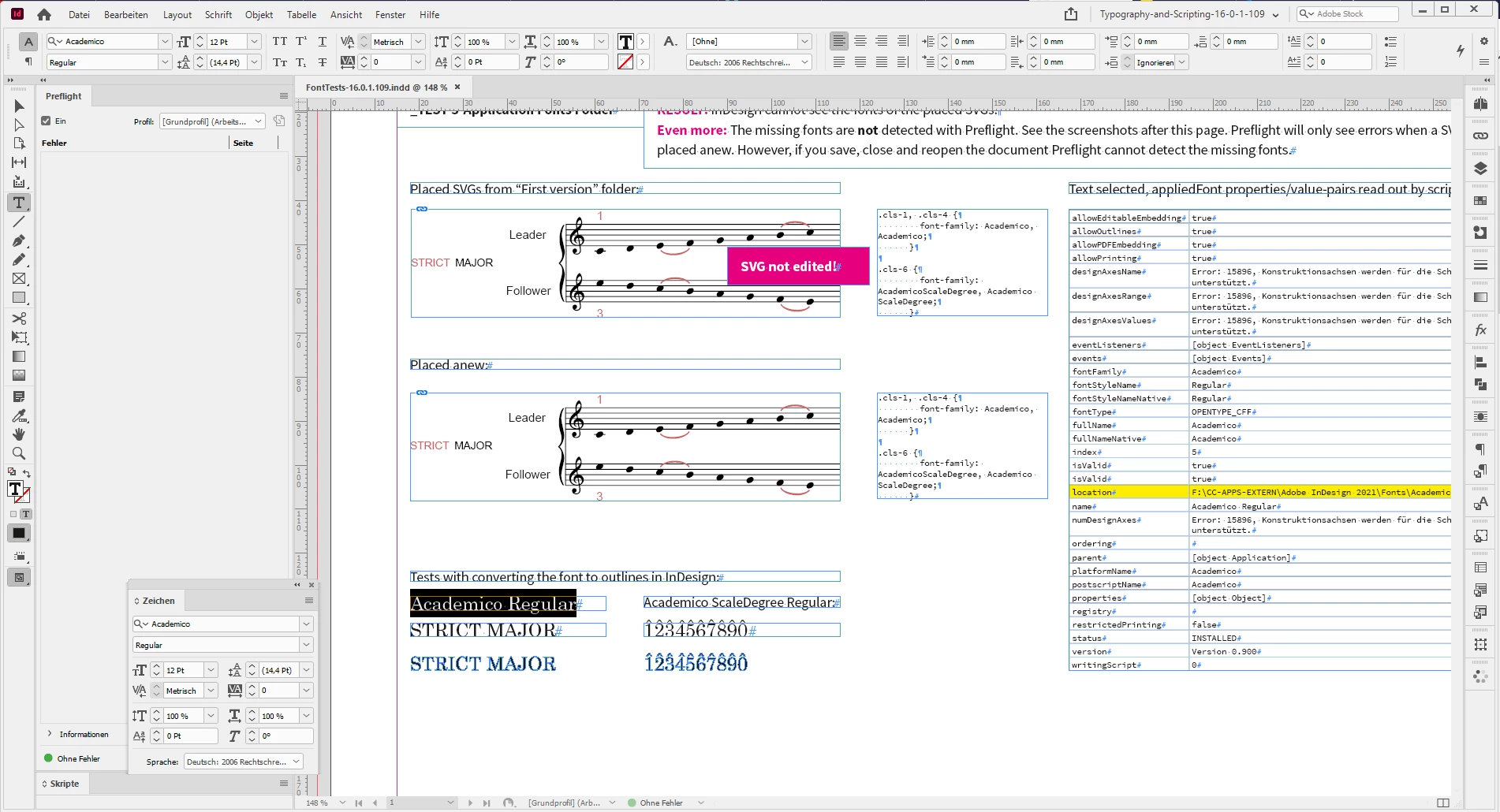The width and height of the screenshot is (1500, 812).
Task: Toggle Strikethrough formatting
Action: pos(322,62)
